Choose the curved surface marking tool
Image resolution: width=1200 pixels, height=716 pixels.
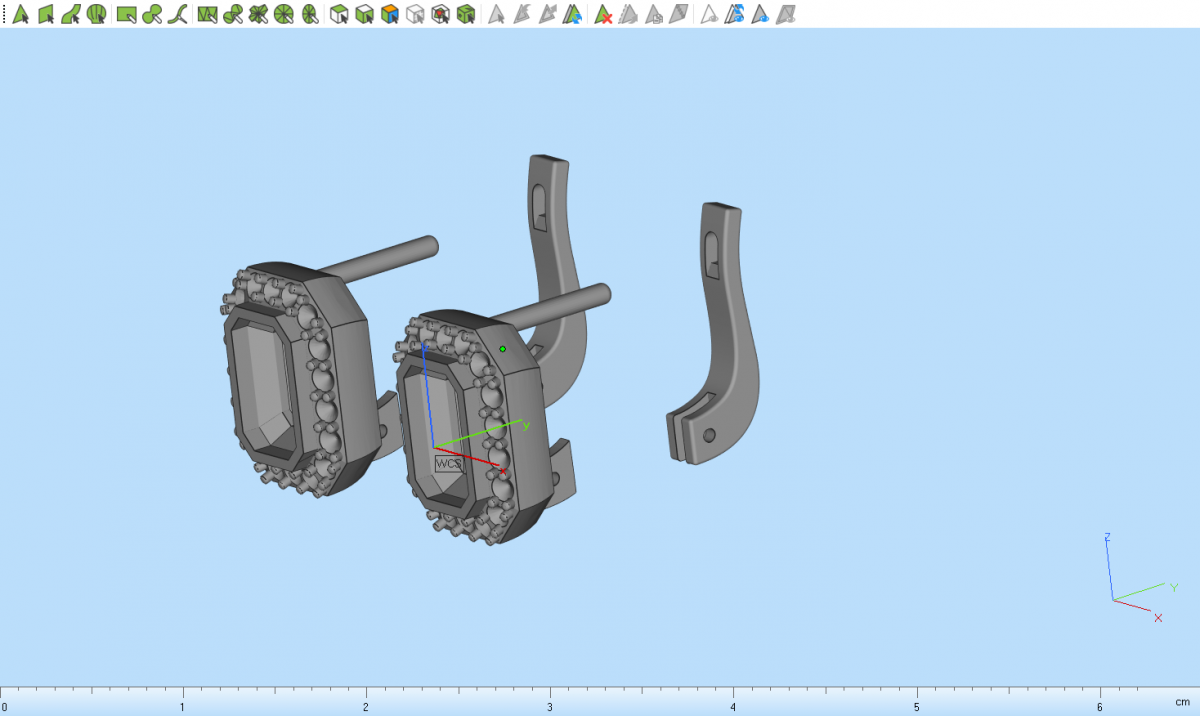(70, 14)
